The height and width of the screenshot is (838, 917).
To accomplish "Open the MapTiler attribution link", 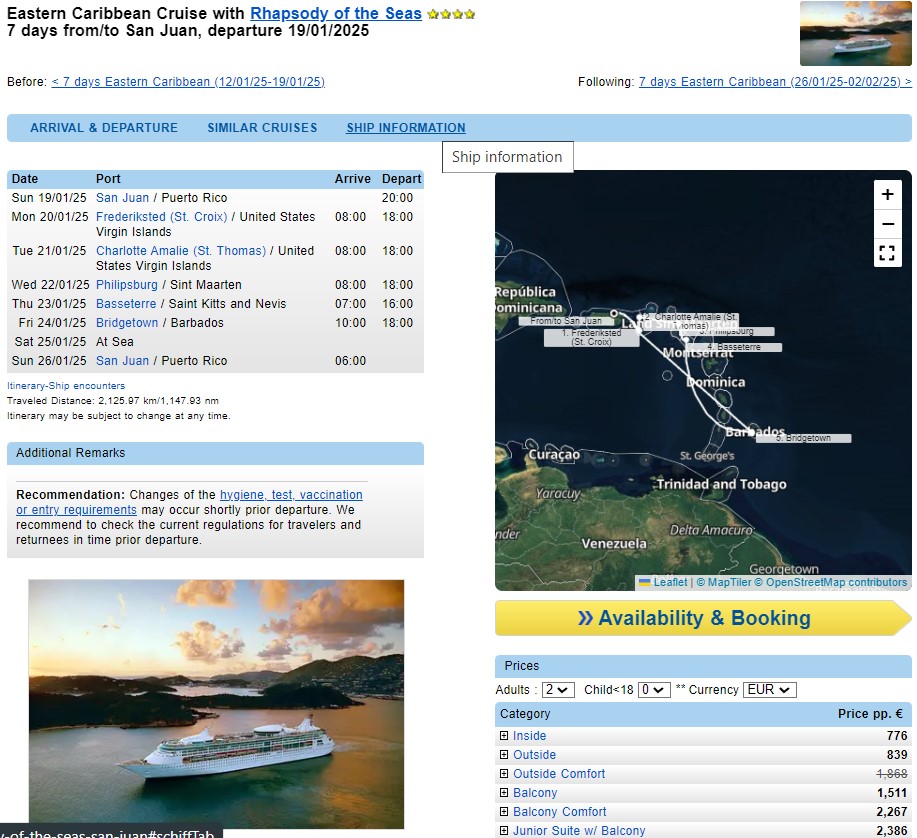I will (x=724, y=582).
